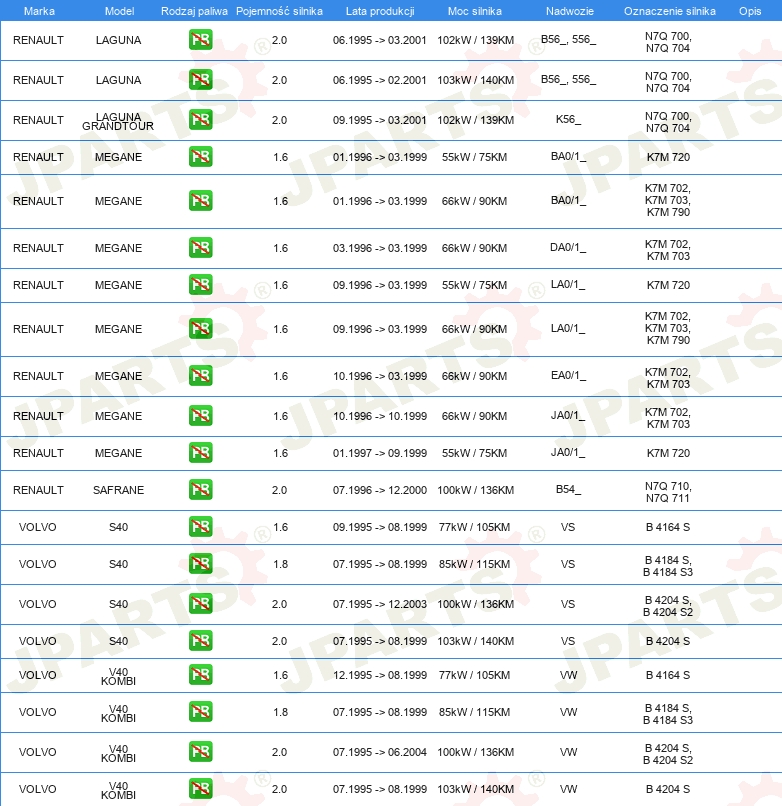This screenshot has width=782, height=806.
Task: Click fuel icon in Megane DA0/1_ row
Action: 200,248
